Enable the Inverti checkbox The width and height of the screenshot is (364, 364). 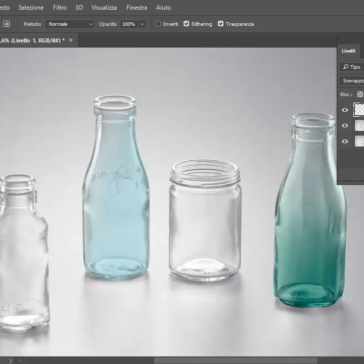pyautogui.click(x=158, y=24)
